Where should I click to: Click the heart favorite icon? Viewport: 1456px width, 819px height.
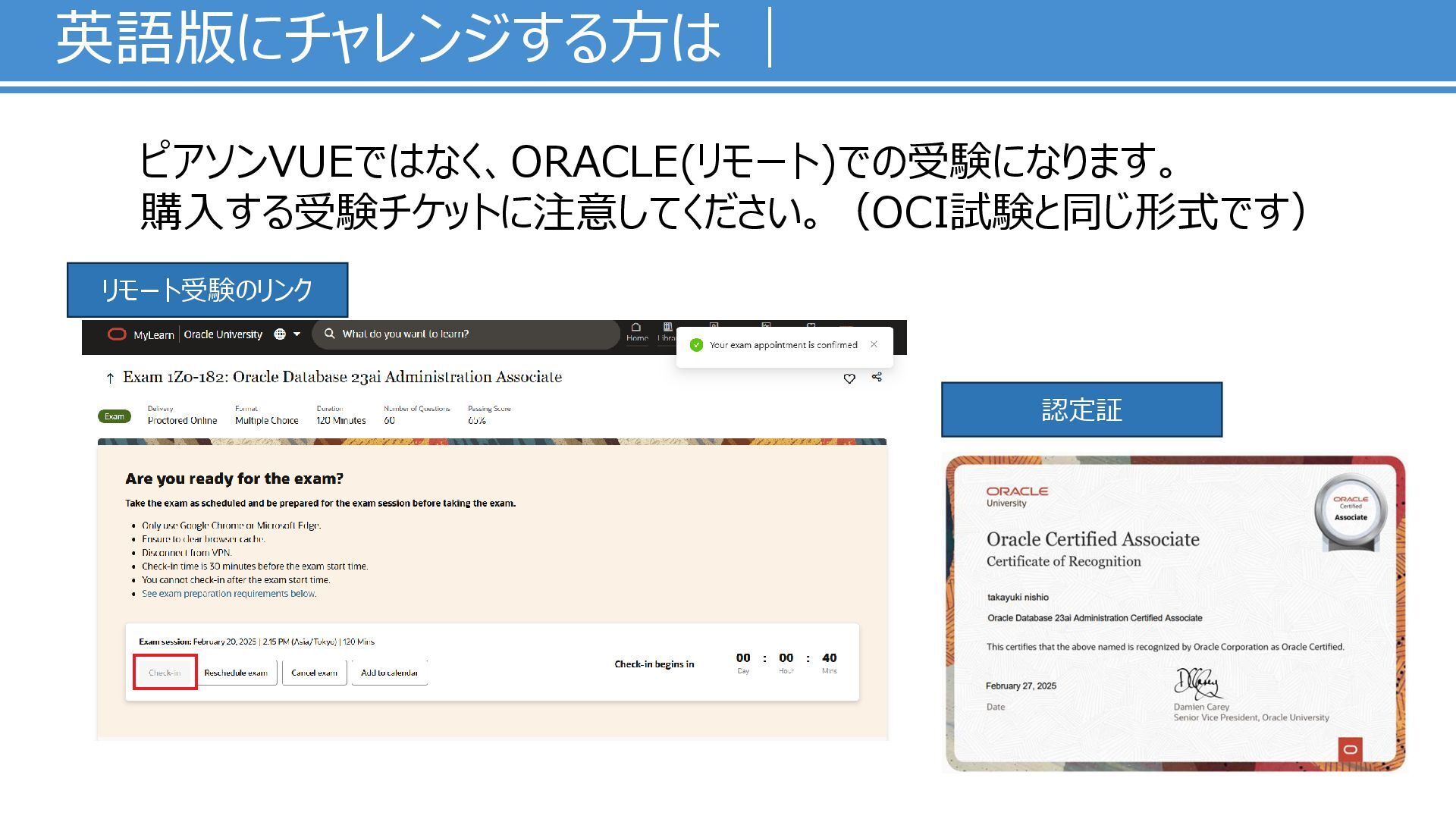pos(849,378)
